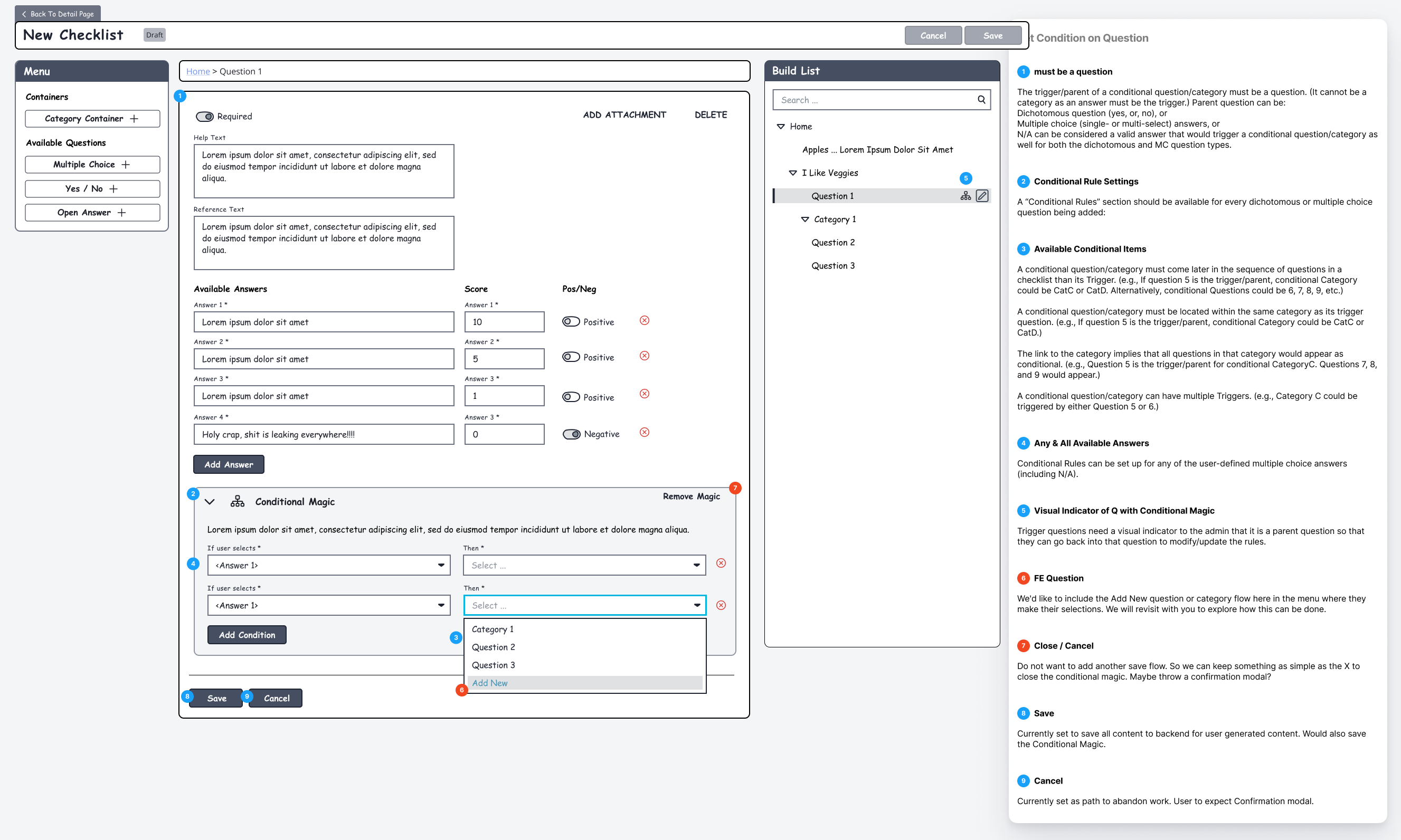Open the first 'Then' Select dropdown
The image size is (1401, 840).
pyautogui.click(x=584, y=565)
